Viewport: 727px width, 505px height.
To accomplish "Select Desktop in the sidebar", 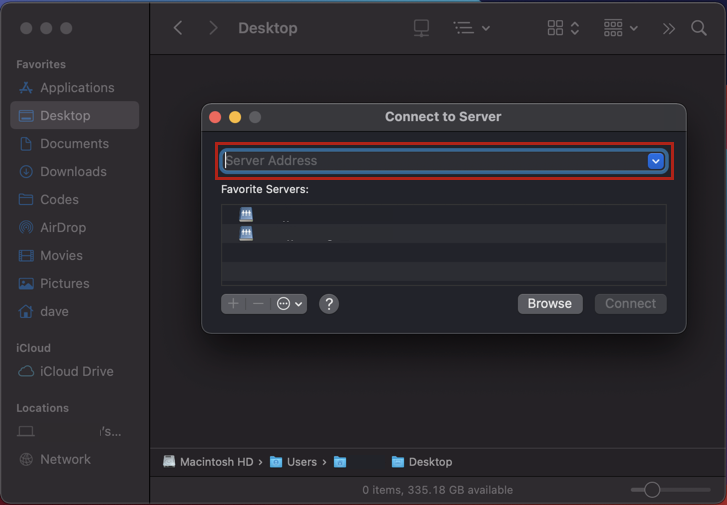I will [75, 115].
